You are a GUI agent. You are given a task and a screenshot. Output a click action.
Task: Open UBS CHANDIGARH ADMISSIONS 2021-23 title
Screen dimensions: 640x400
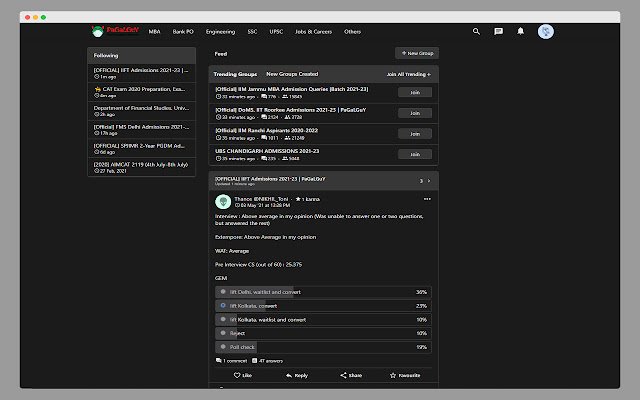[267, 151]
